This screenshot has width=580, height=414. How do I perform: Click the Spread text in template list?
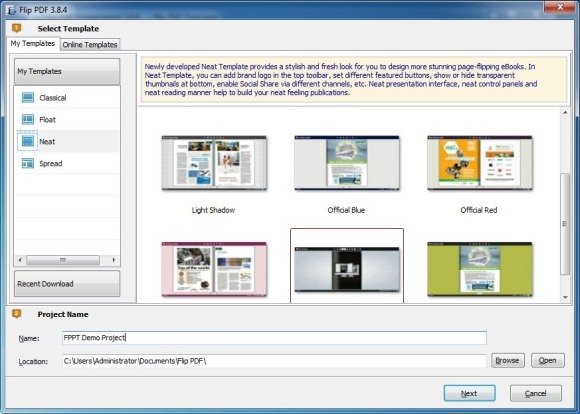tap(51, 164)
